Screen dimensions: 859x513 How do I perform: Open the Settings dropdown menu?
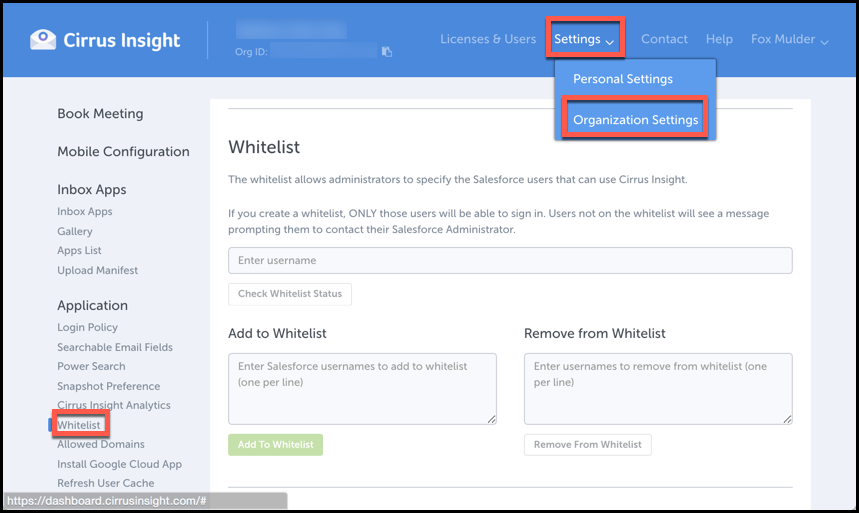point(583,39)
